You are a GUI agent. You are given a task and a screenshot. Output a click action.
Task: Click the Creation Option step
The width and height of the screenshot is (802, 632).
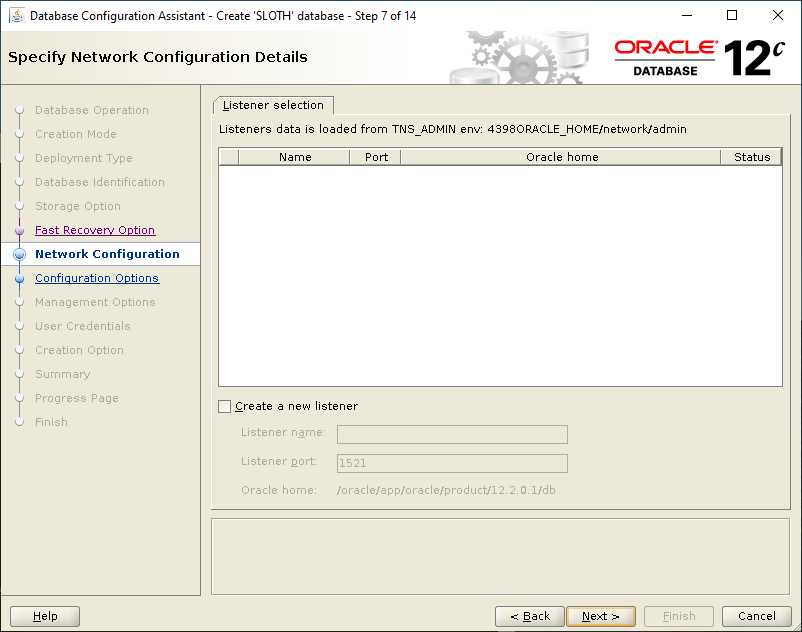click(x=79, y=350)
